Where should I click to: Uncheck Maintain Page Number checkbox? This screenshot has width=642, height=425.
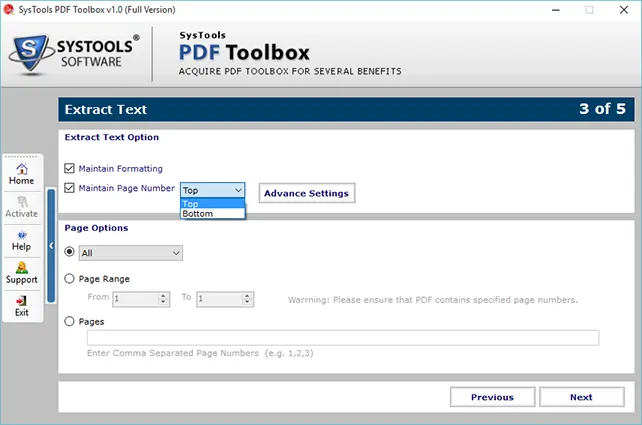(69, 188)
